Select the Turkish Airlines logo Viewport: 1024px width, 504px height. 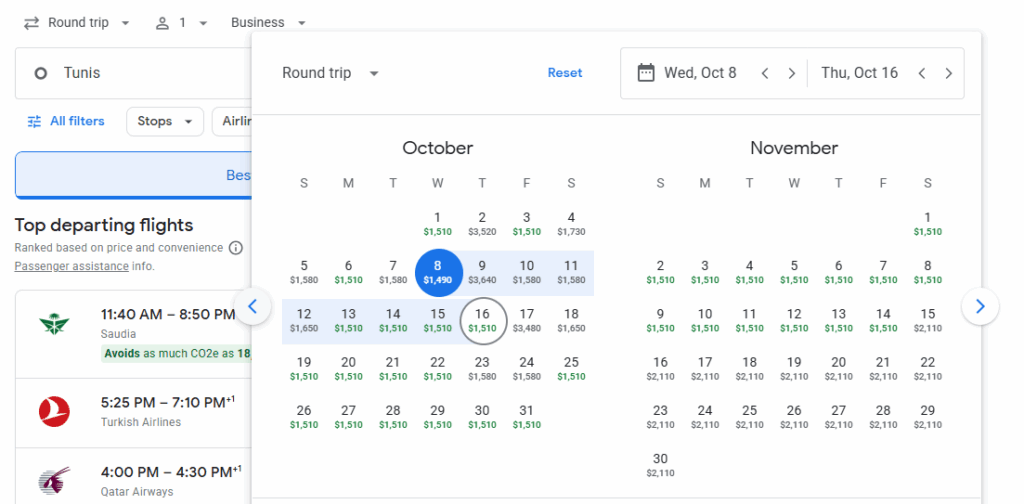(x=54, y=412)
